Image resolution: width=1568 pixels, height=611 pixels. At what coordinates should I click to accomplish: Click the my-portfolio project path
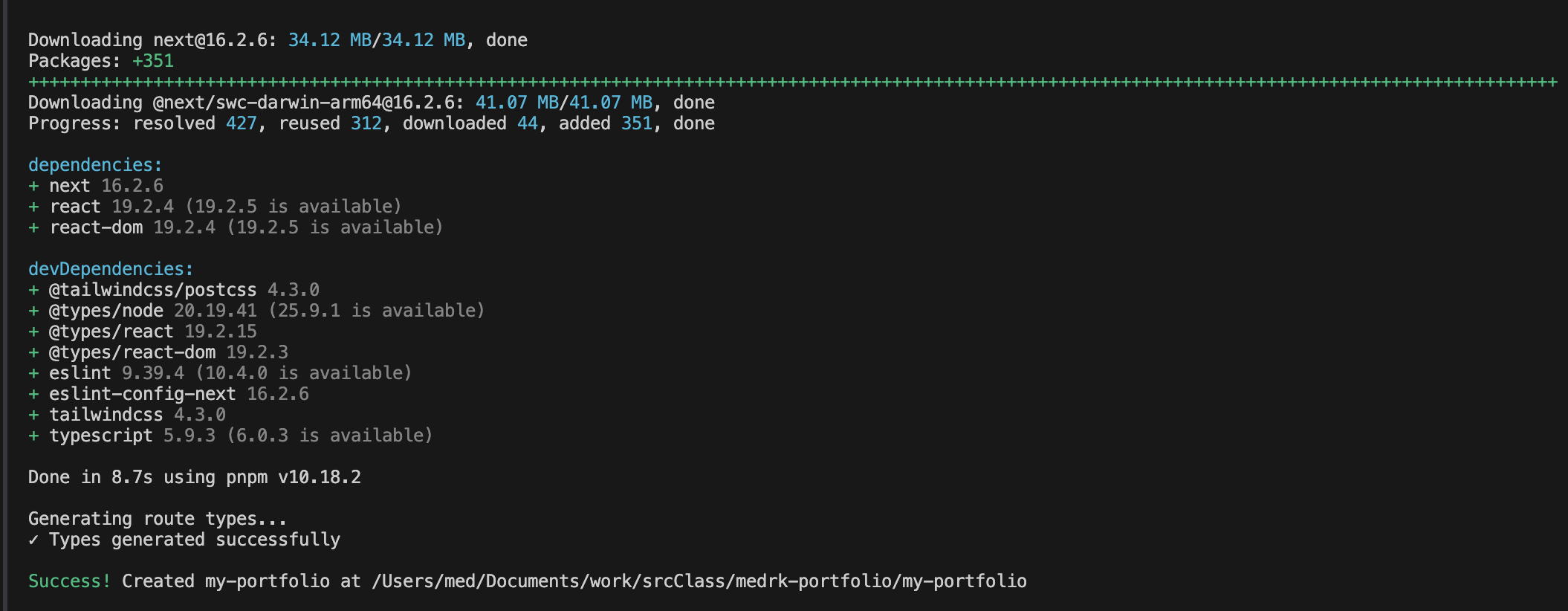pyautogui.click(x=699, y=581)
